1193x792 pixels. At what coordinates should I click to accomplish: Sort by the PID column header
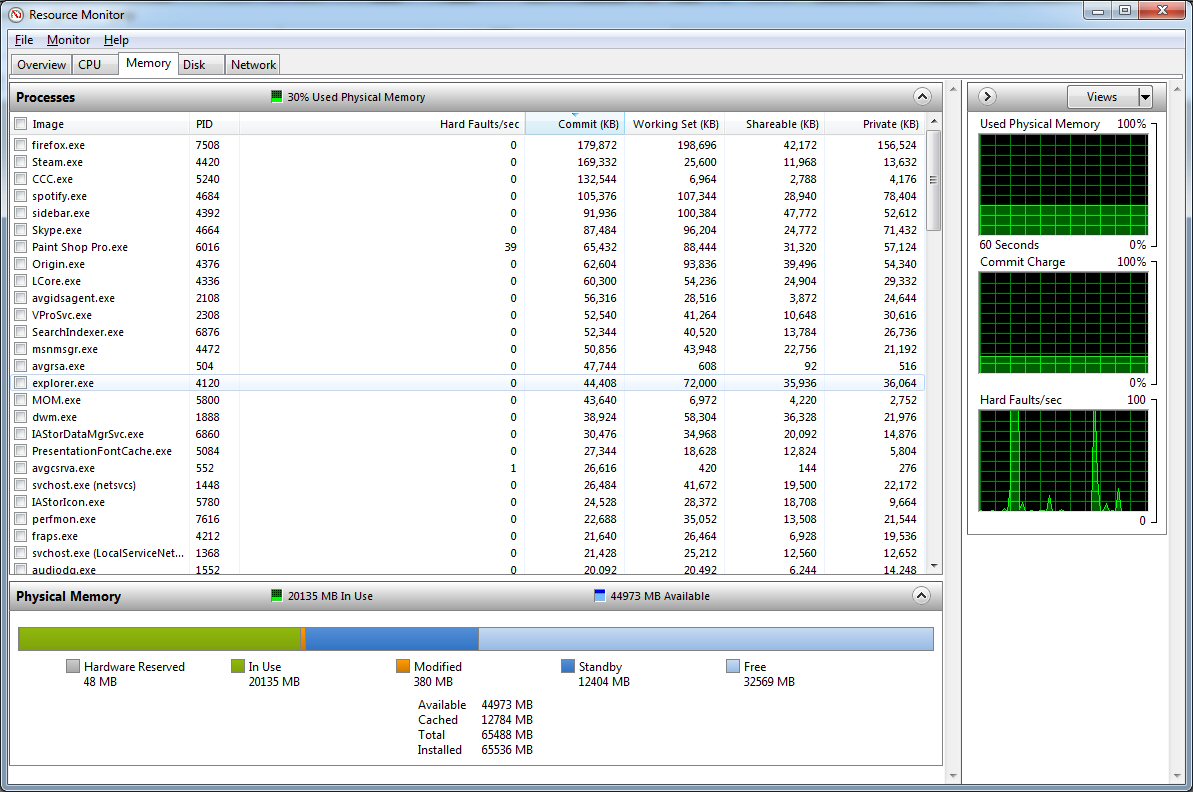(214, 124)
